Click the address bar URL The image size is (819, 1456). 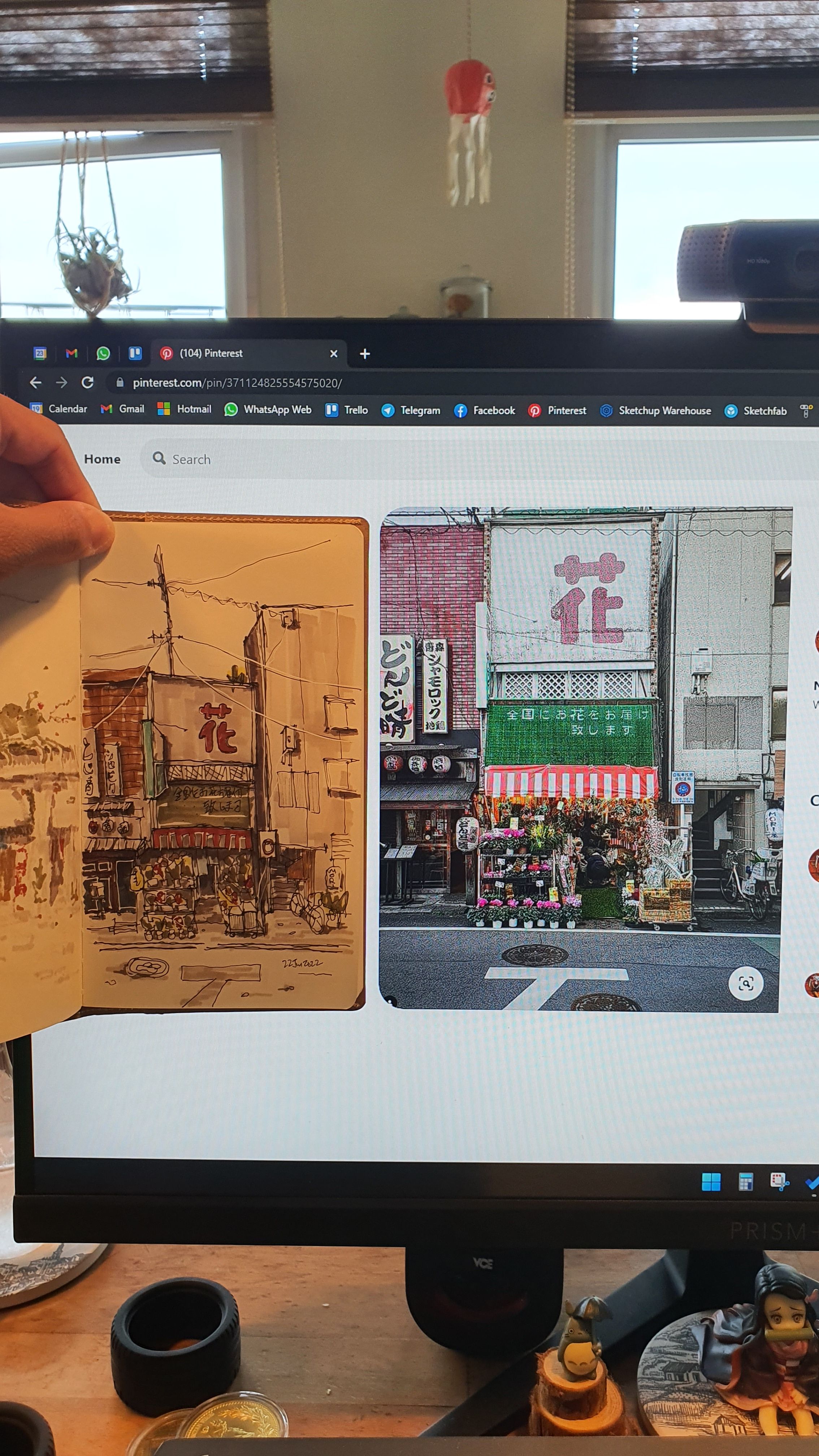tap(237, 383)
